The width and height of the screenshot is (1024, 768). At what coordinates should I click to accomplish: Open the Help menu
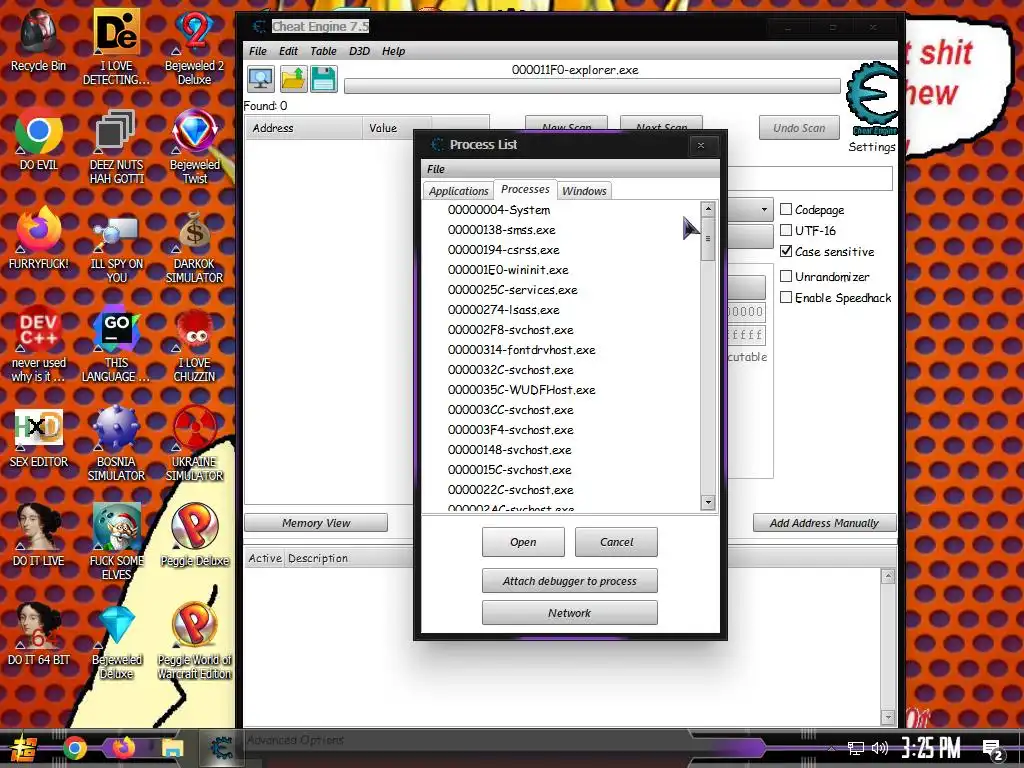393,51
